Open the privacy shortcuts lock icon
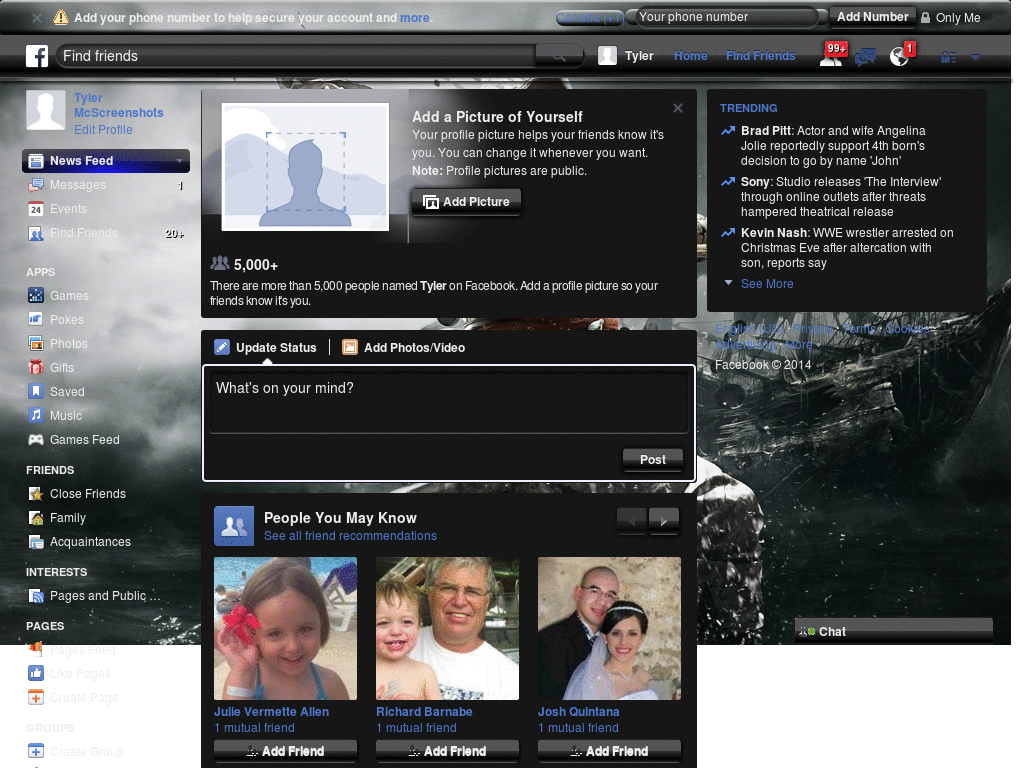The height and width of the screenshot is (768, 1024). (x=948, y=57)
